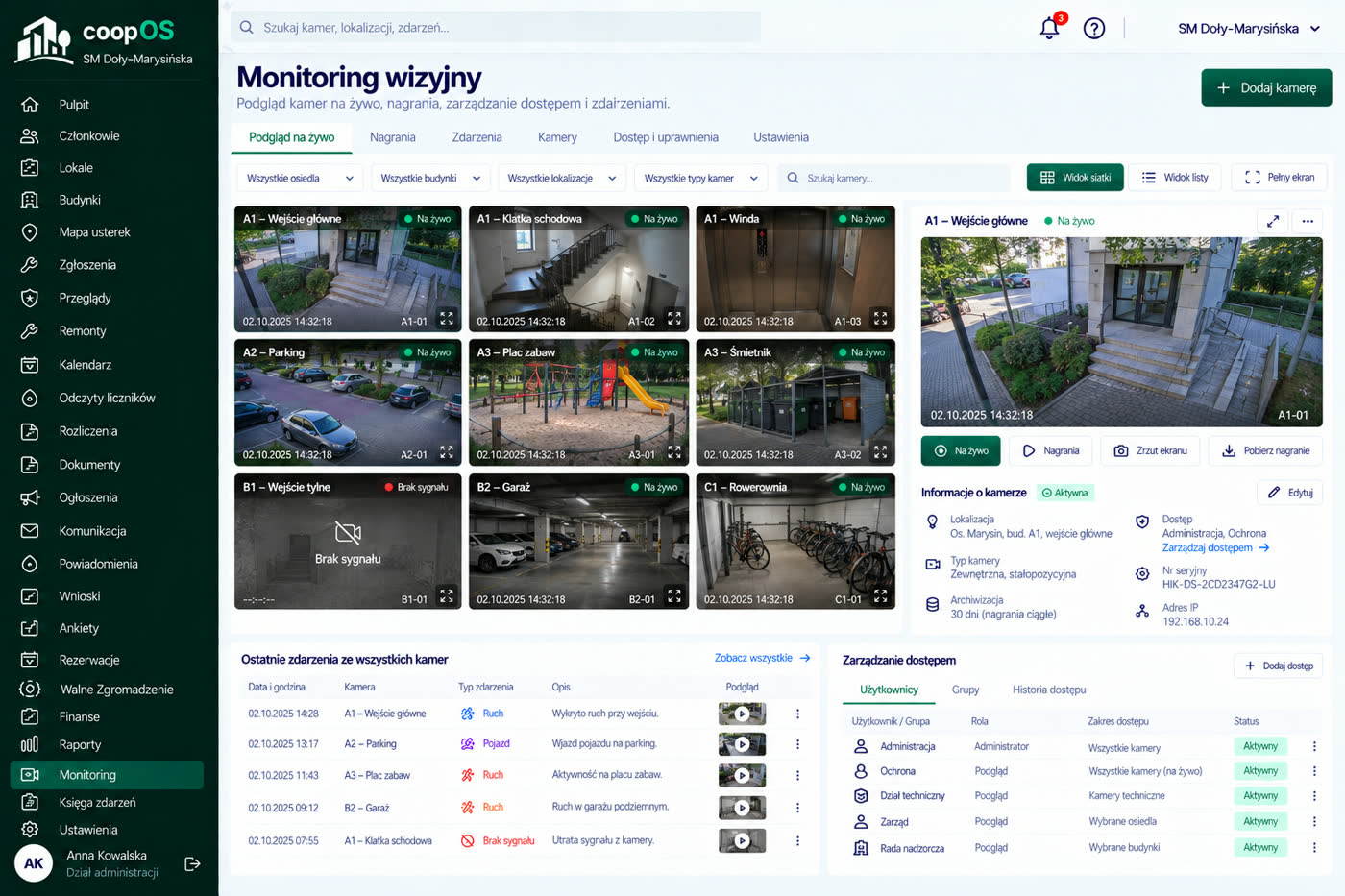This screenshot has height=896, width=1345.
Task: Open Wszystkie lokalizacje dropdown
Action: pyautogui.click(x=562, y=179)
